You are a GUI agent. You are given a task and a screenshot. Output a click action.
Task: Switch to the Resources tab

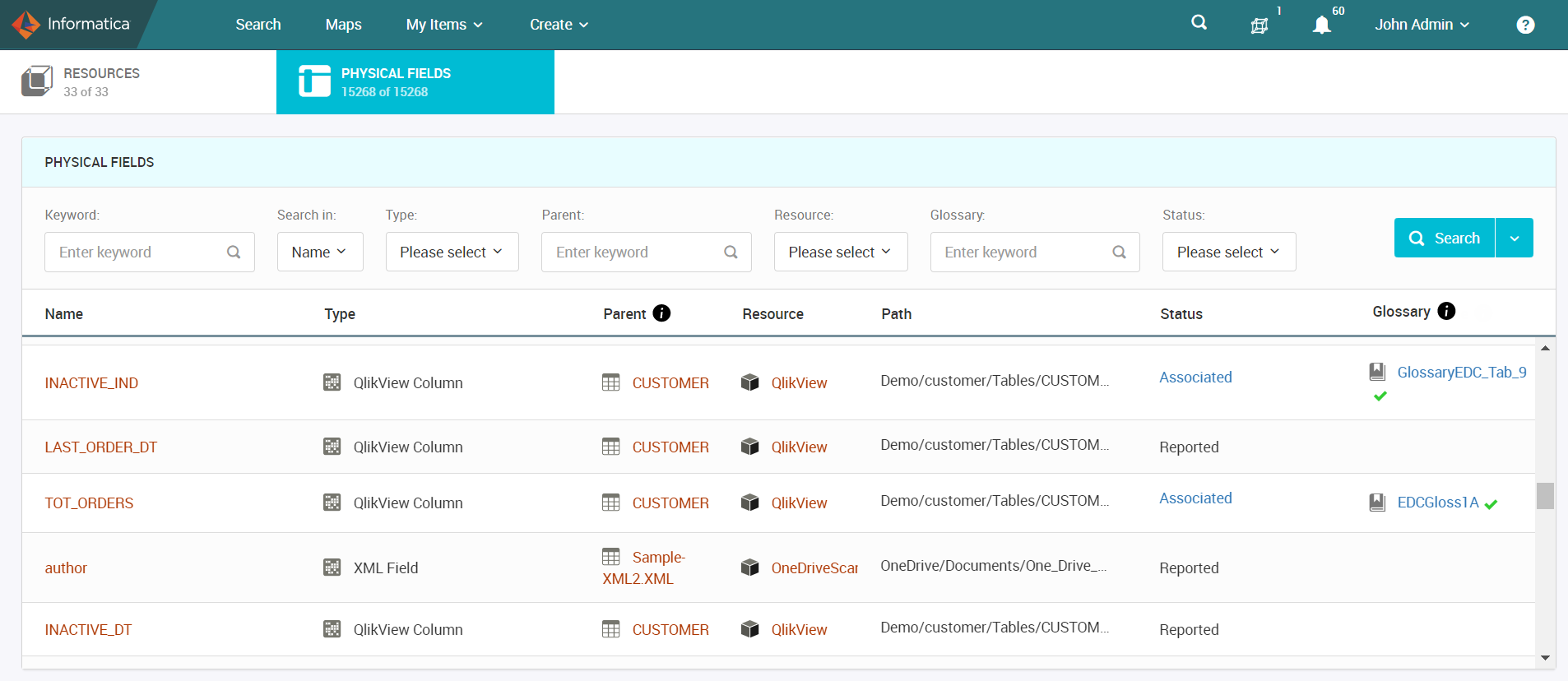tap(138, 82)
